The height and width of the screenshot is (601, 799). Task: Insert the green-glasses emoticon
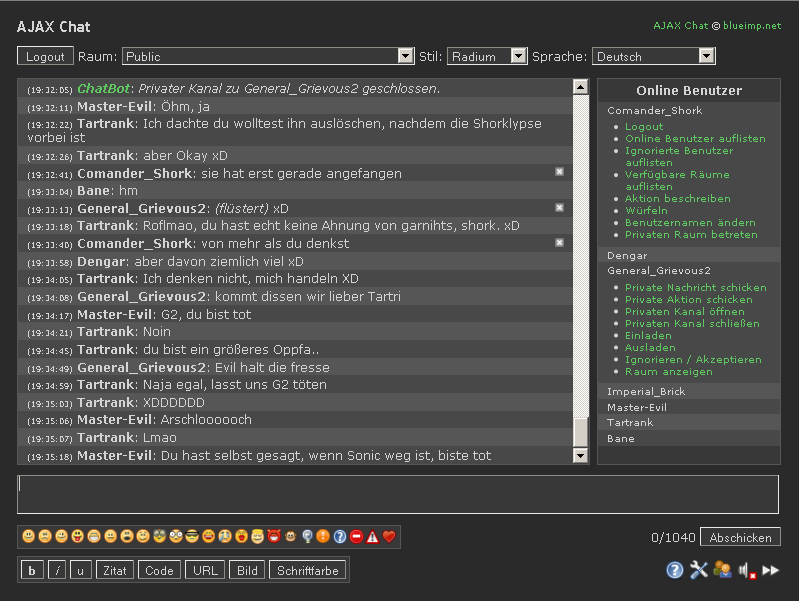159,536
